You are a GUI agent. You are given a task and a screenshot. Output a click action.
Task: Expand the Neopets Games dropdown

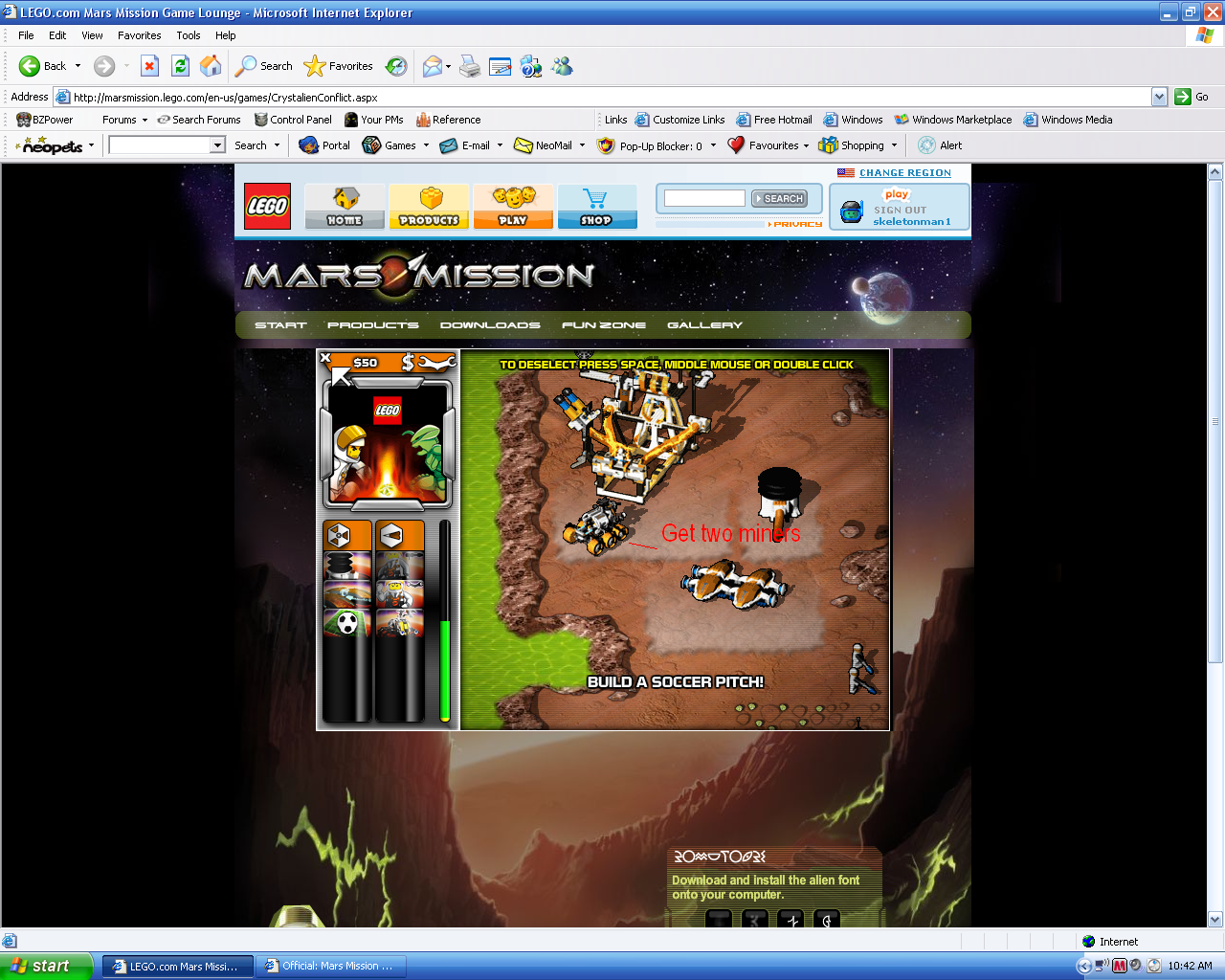(x=426, y=145)
